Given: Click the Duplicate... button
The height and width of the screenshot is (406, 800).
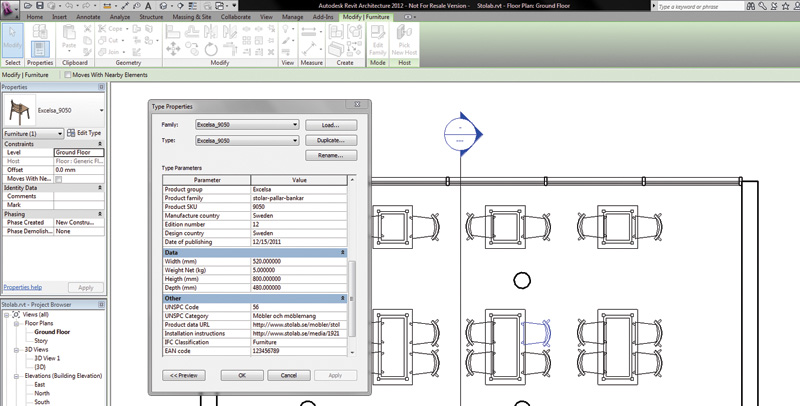Looking at the screenshot, I should pos(330,141).
